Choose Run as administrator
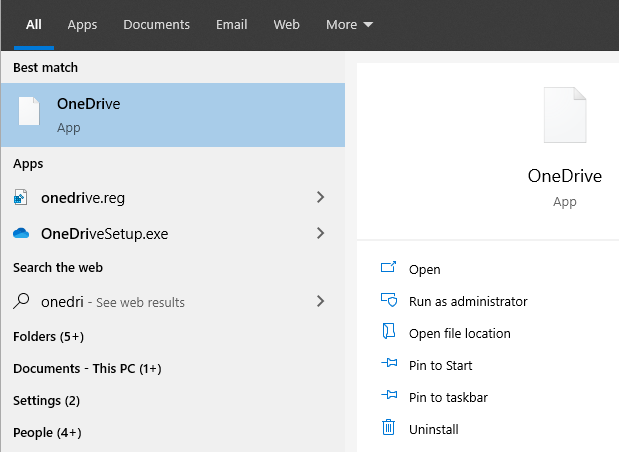Image resolution: width=619 pixels, height=452 pixels. point(468,302)
